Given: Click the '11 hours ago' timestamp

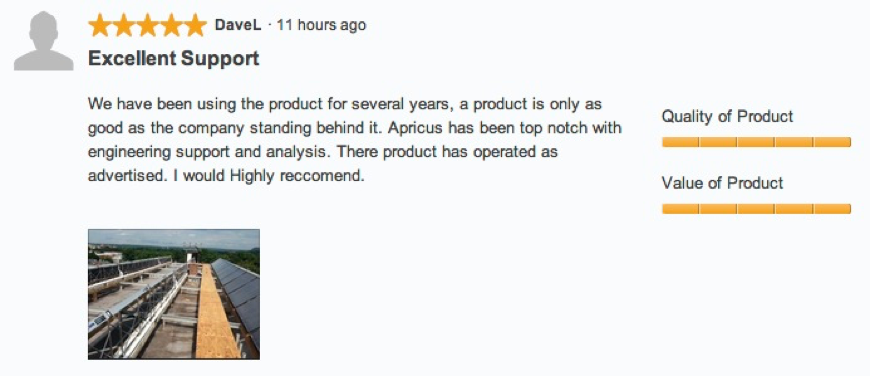Looking at the screenshot, I should tap(321, 26).
